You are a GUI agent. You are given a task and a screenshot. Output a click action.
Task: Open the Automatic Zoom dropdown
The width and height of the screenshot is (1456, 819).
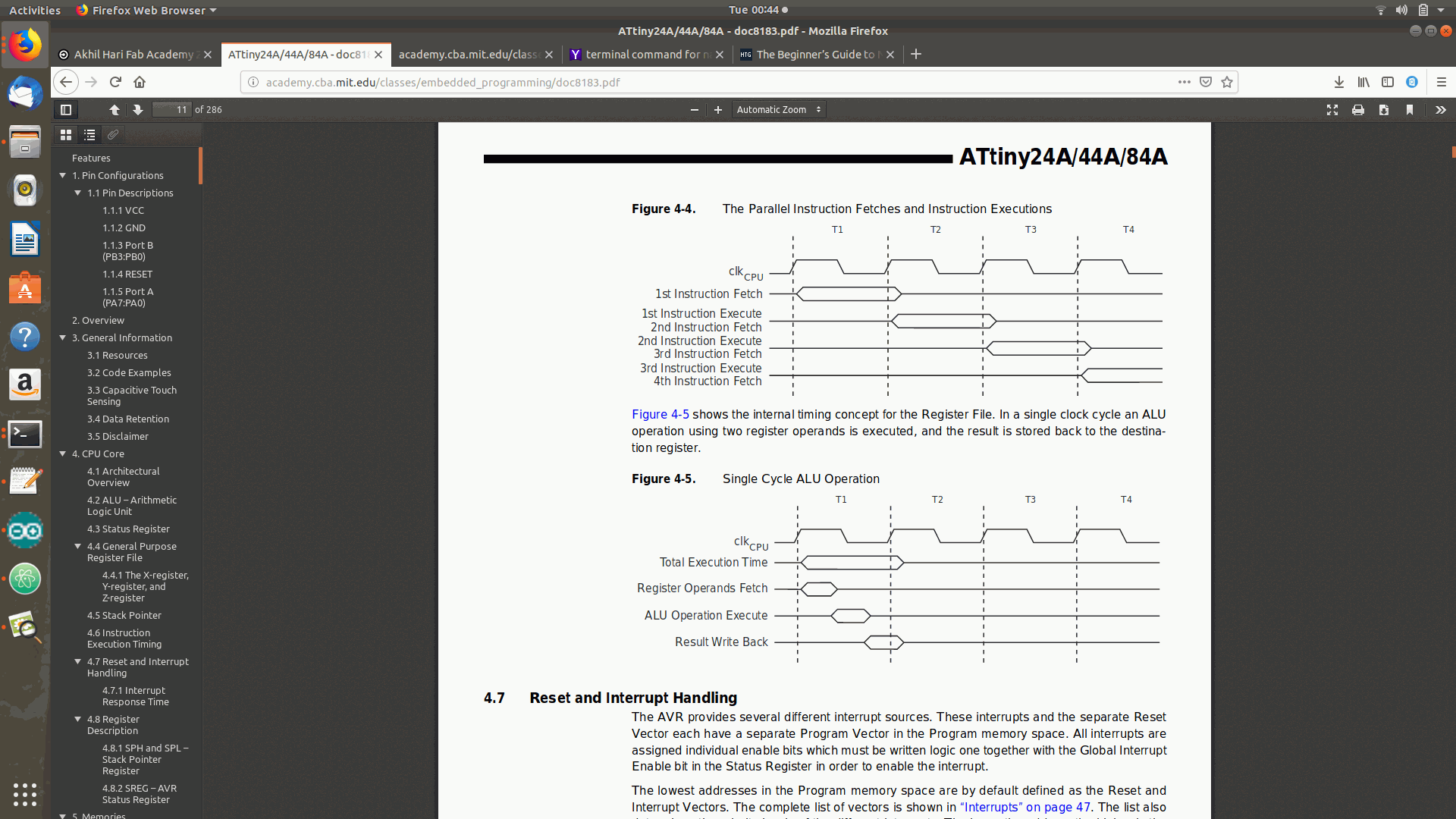[778, 109]
